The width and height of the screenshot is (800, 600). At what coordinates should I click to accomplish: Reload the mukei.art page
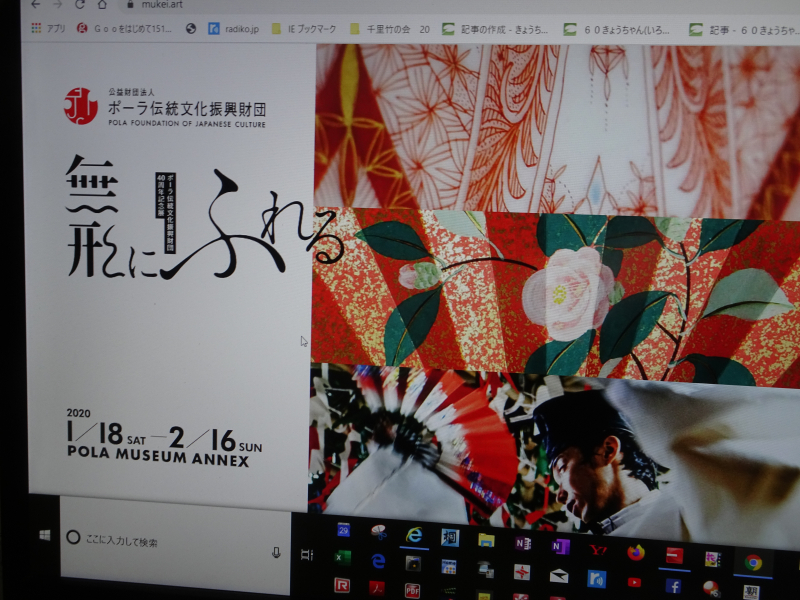pos(80,5)
